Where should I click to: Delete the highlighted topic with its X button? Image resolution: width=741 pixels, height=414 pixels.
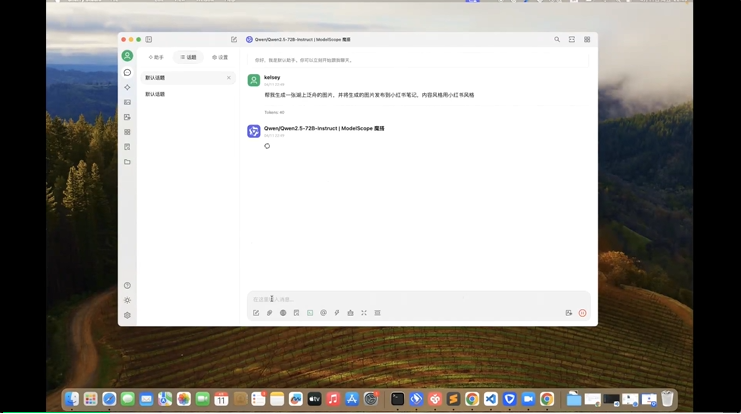point(229,78)
